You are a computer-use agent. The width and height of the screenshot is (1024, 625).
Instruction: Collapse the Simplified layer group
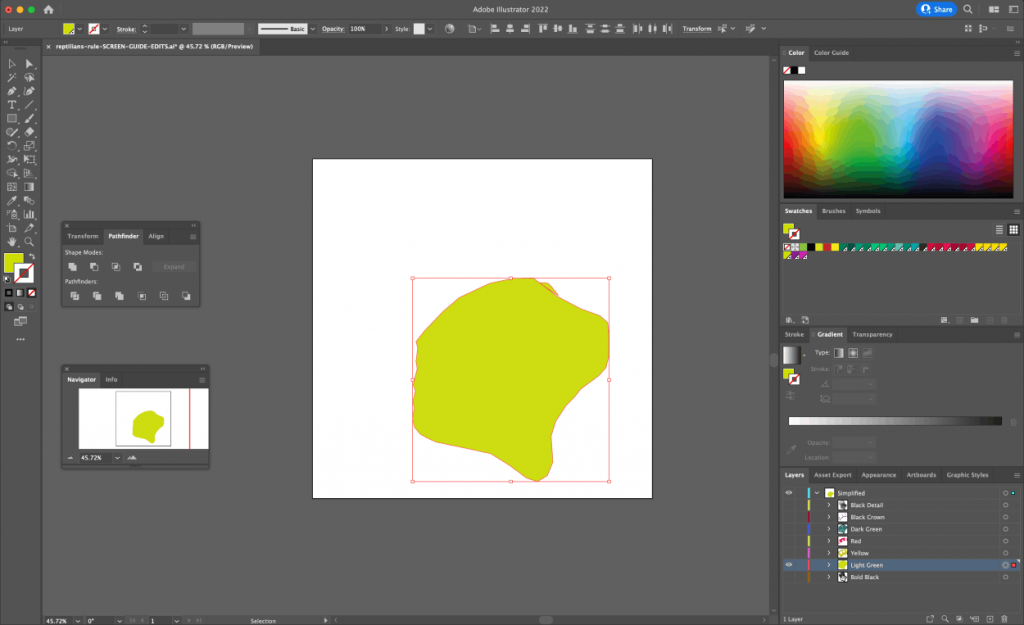816,493
